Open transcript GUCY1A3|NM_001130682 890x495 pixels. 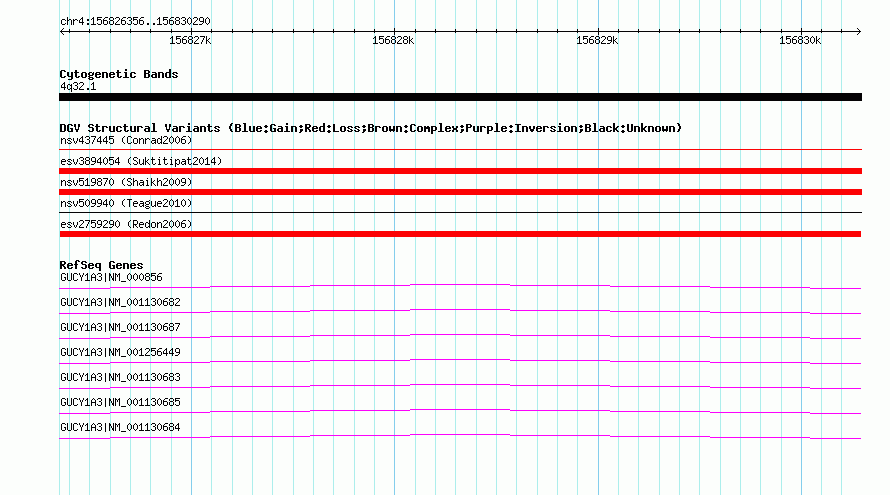tap(120, 303)
